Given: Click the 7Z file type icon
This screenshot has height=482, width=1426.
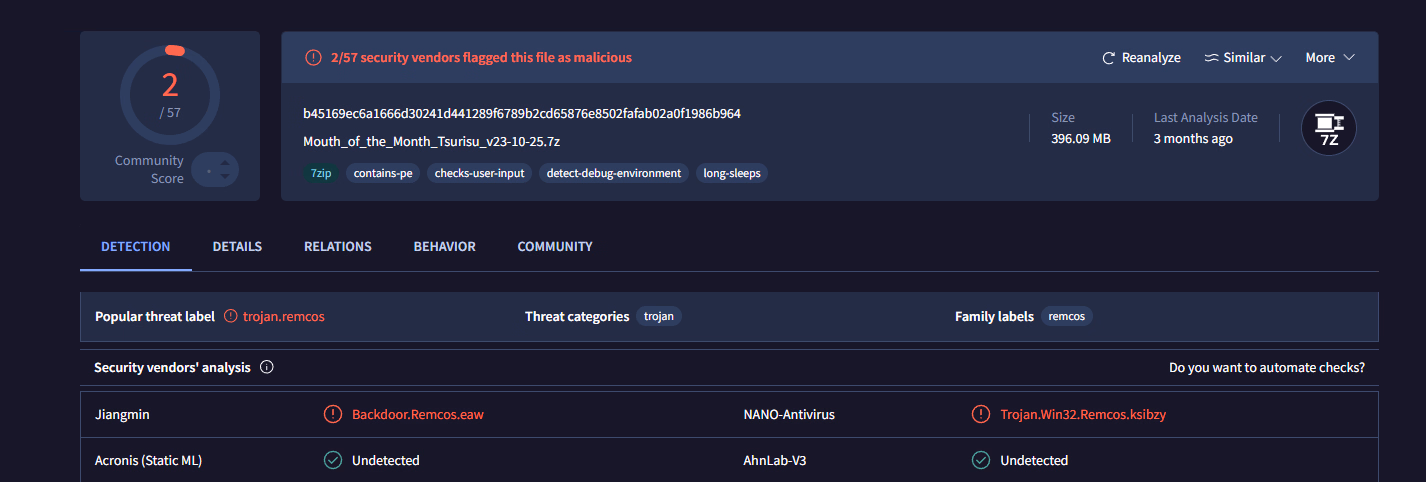Looking at the screenshot, I should (x=1328, y=129).
